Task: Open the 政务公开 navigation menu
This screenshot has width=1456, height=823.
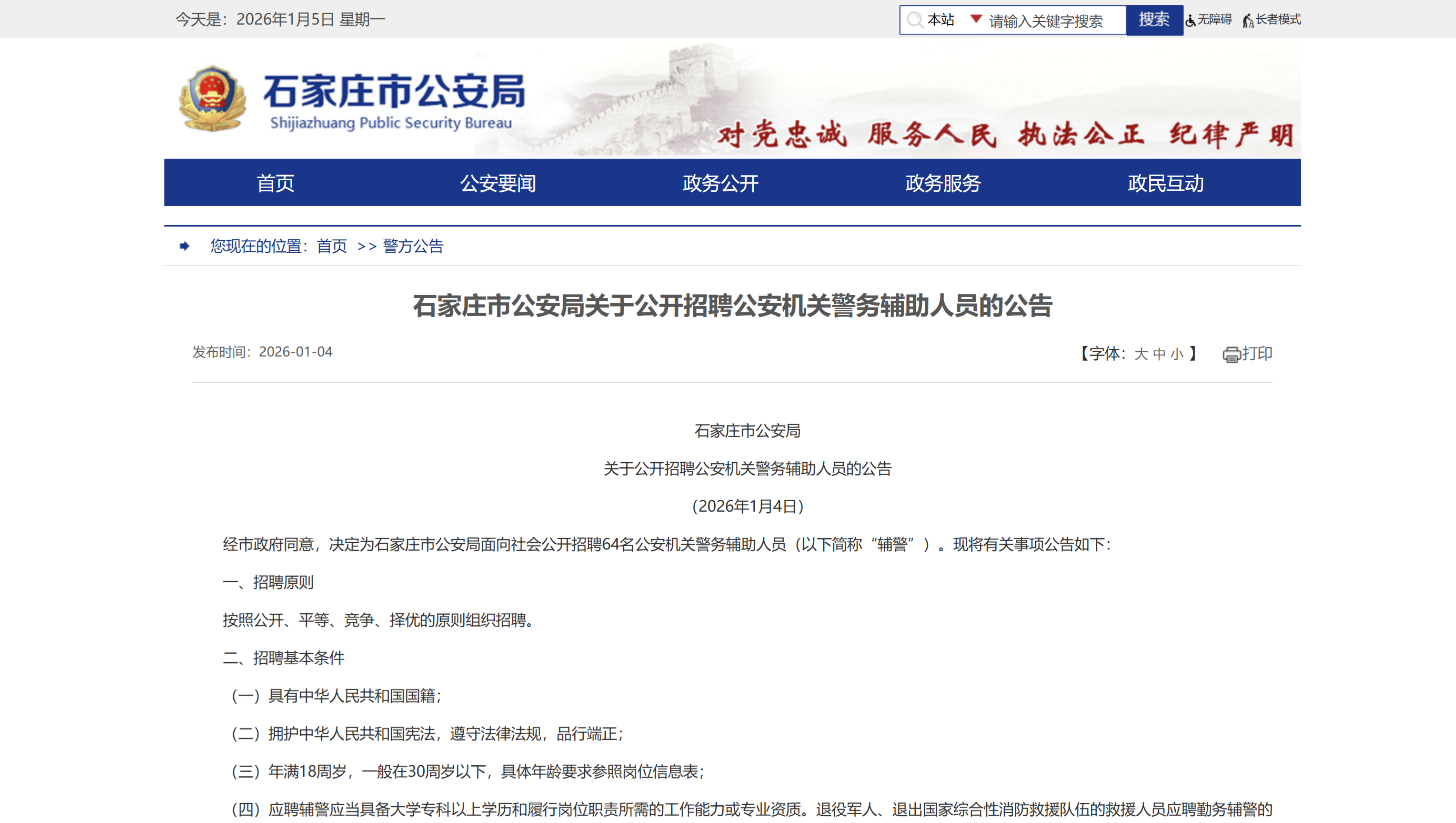Action: click(719, 183)
